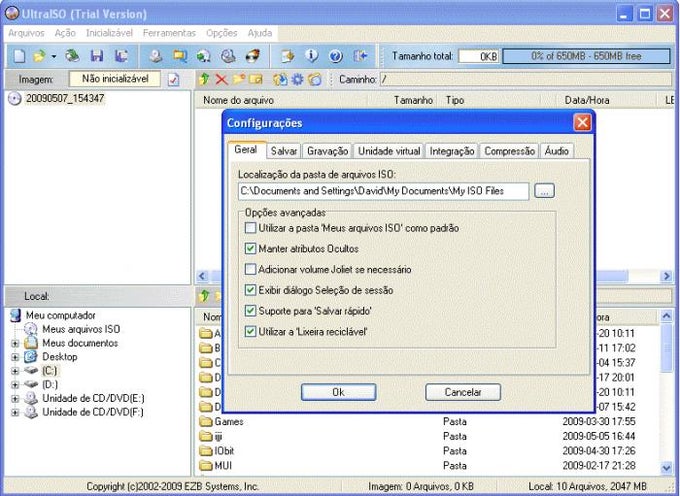Uncheck 'Exibir diálogo Seleção de sessão'
680x496 pixels.
pos(250,290)
